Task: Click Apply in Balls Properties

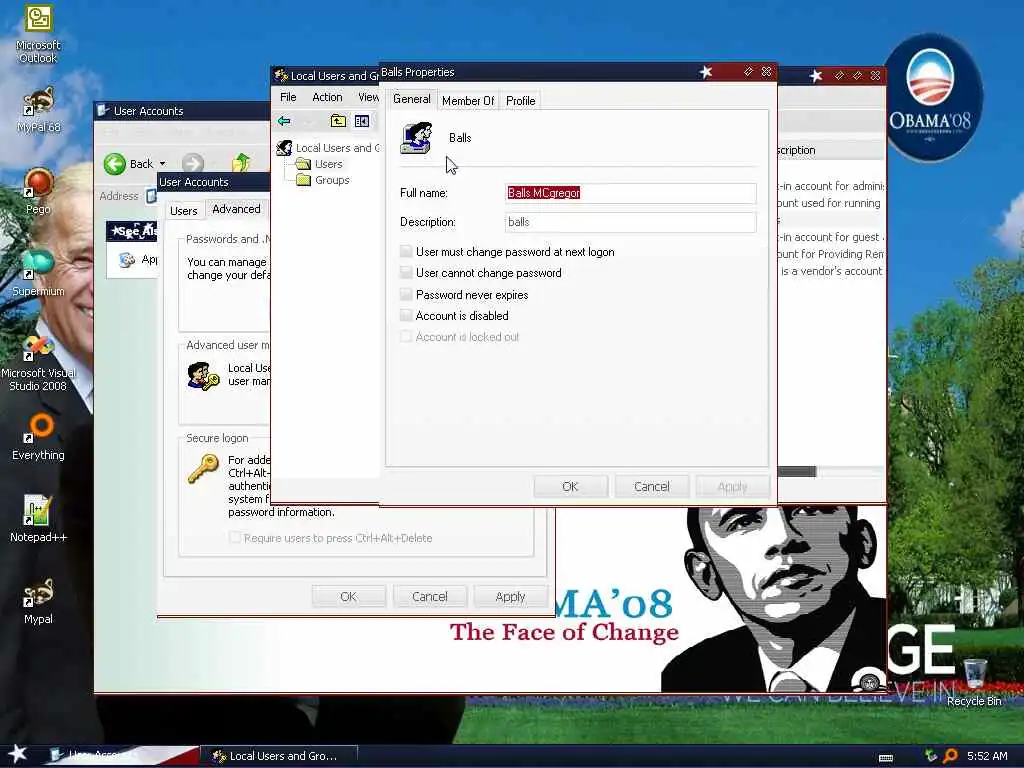Action: pyautogui.click(x=733, y=487)
